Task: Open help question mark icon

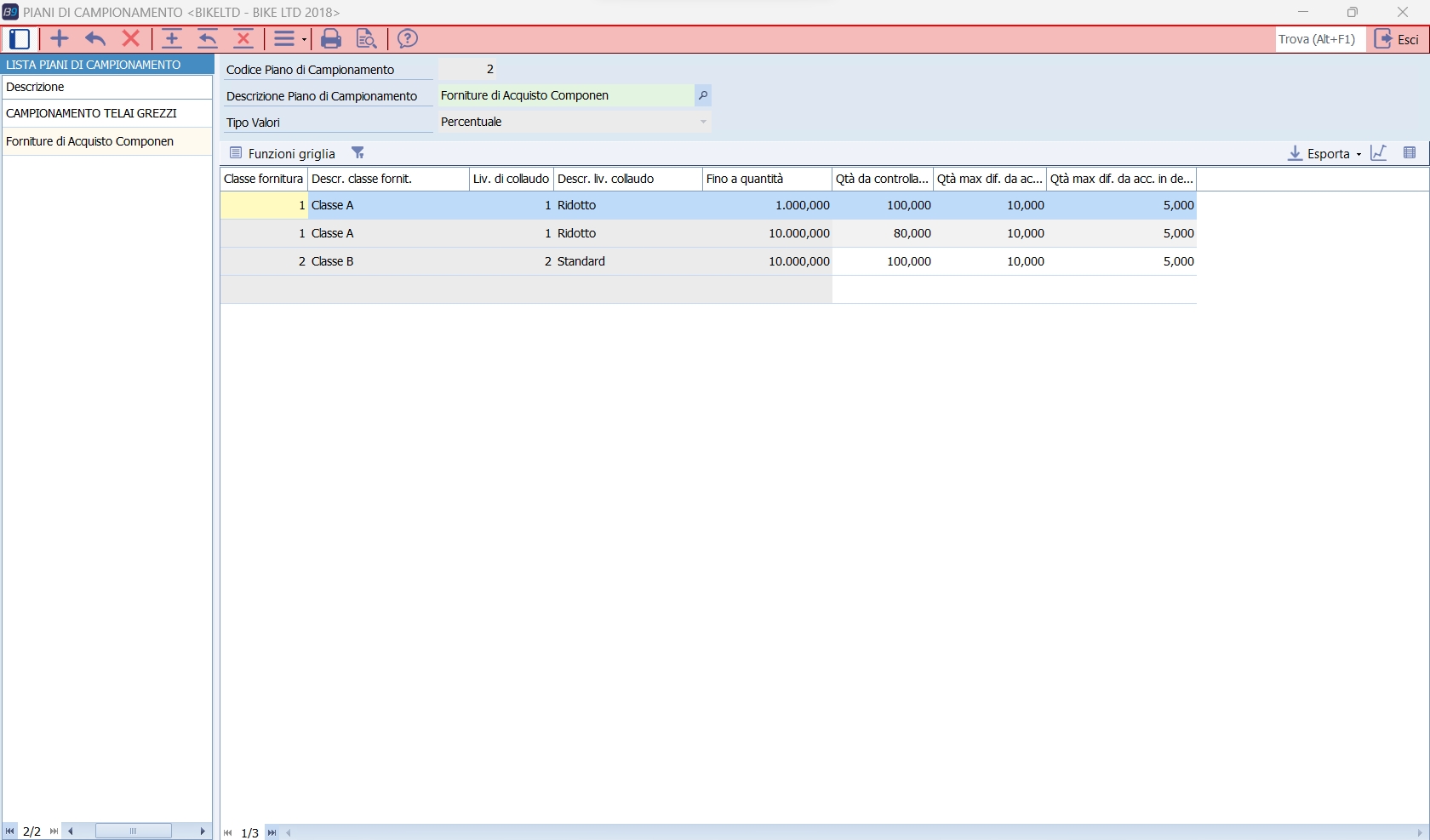Action: tap(408, 39)
